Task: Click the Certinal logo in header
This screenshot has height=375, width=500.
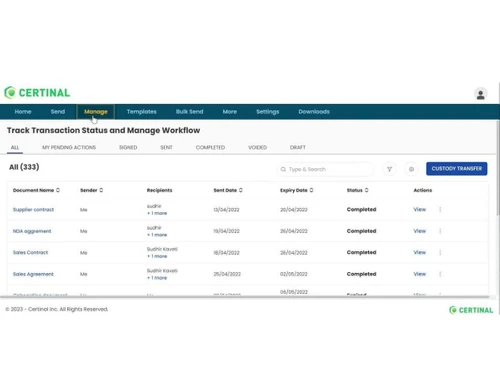Action: [x=37, y=93]
